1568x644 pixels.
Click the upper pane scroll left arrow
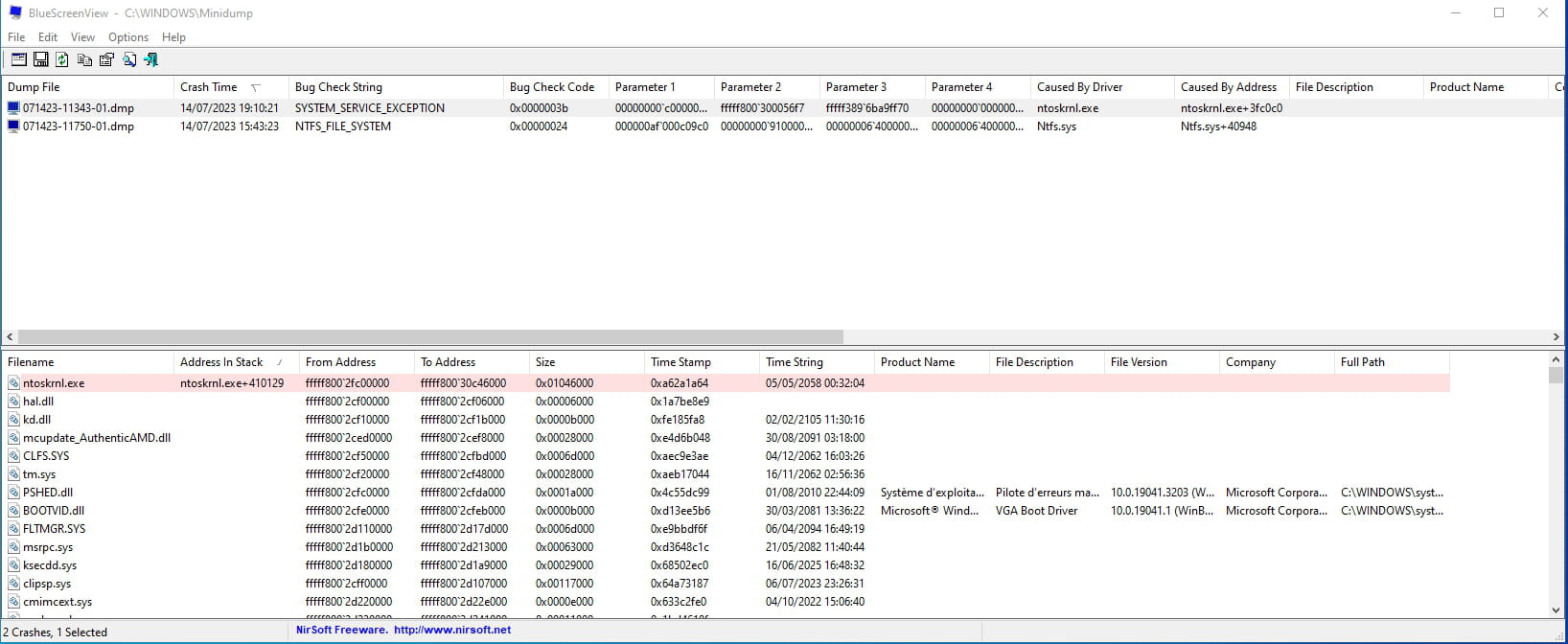click(10, 337)
